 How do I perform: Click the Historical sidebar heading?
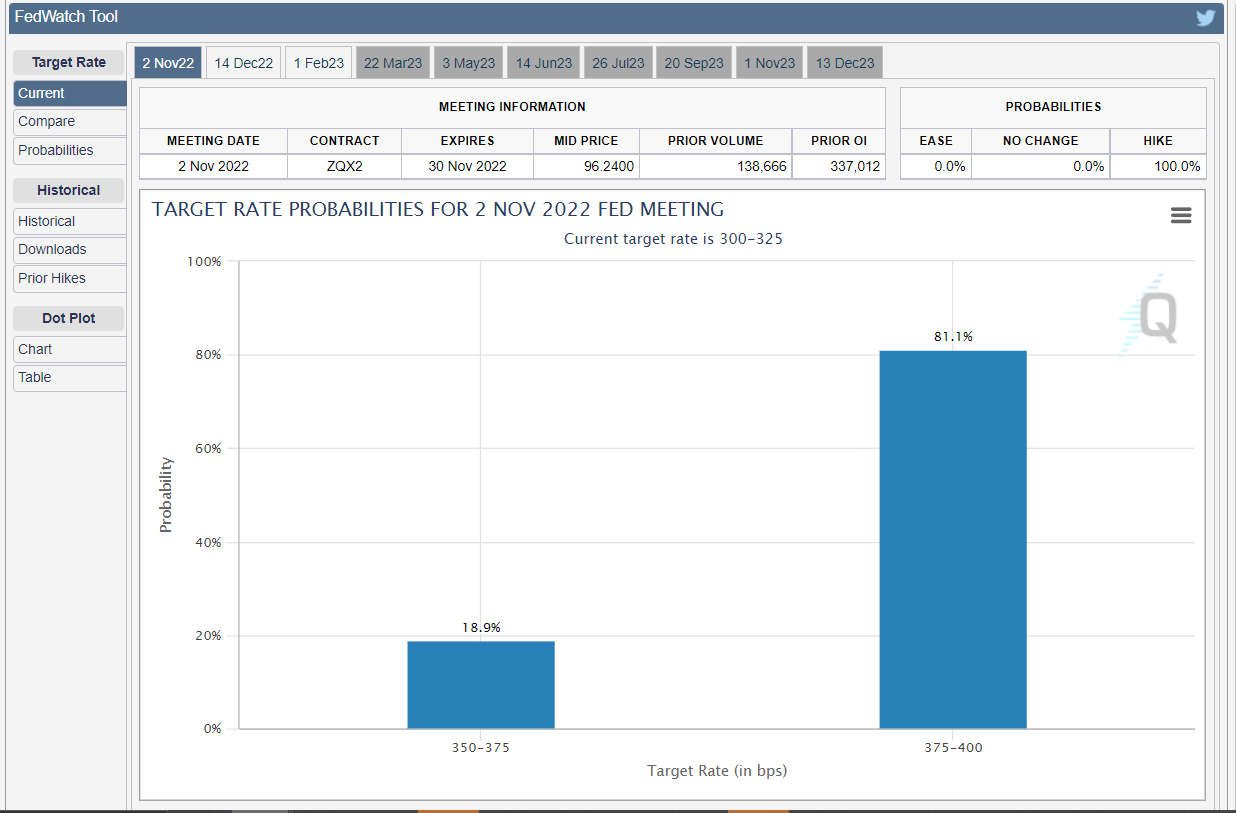click(x=69, y=190)
